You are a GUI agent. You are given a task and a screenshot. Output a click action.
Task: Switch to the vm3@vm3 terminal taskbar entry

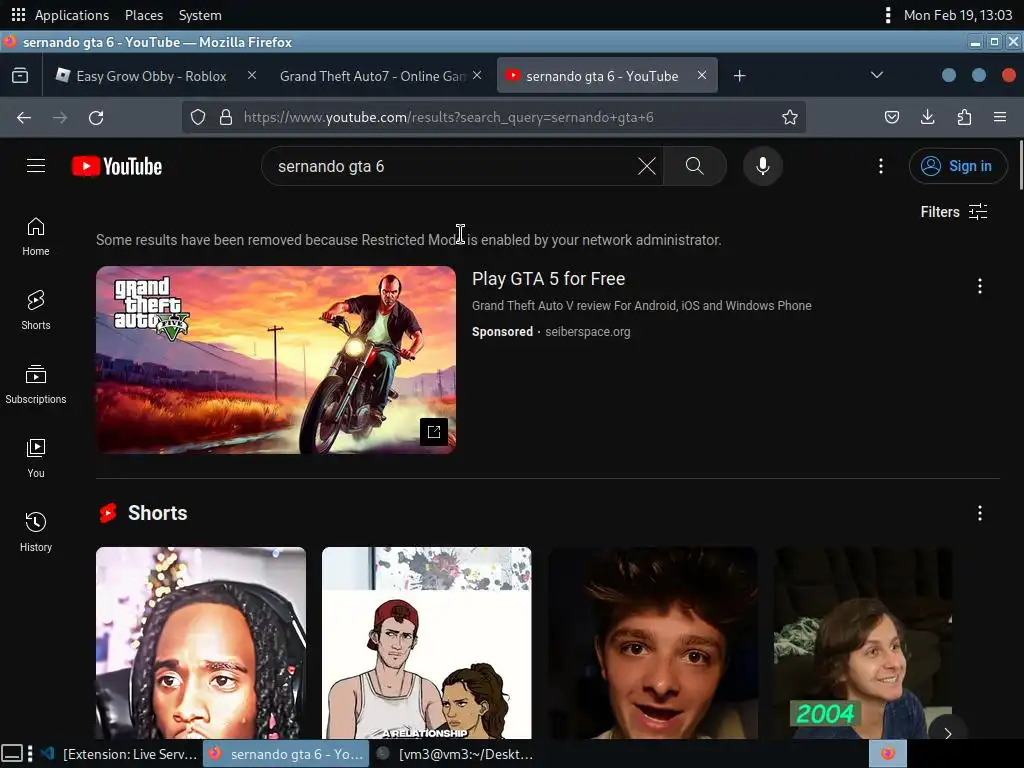[x=456, y=754]
